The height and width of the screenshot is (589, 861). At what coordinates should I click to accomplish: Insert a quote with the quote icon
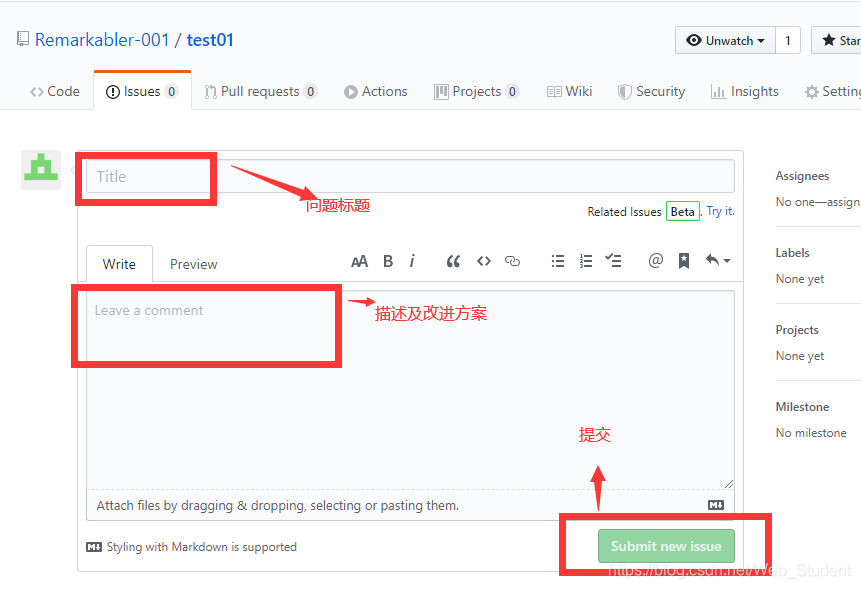tap(453, 261)
